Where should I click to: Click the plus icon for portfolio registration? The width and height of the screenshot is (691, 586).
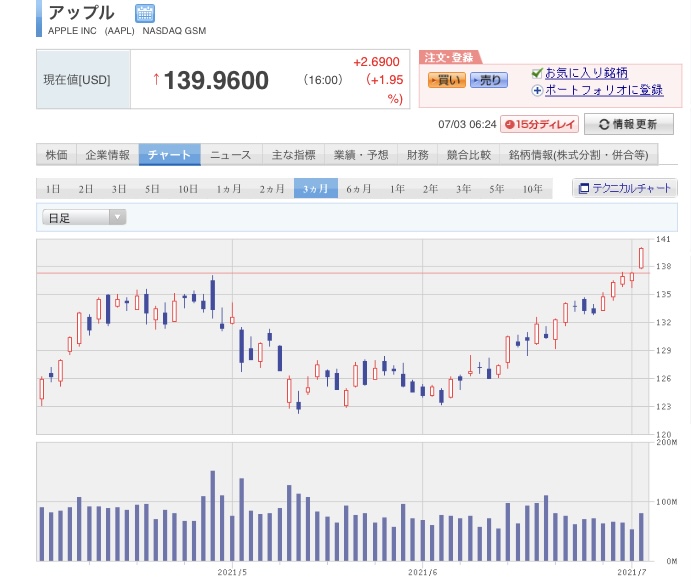click(x=537, y=91)
